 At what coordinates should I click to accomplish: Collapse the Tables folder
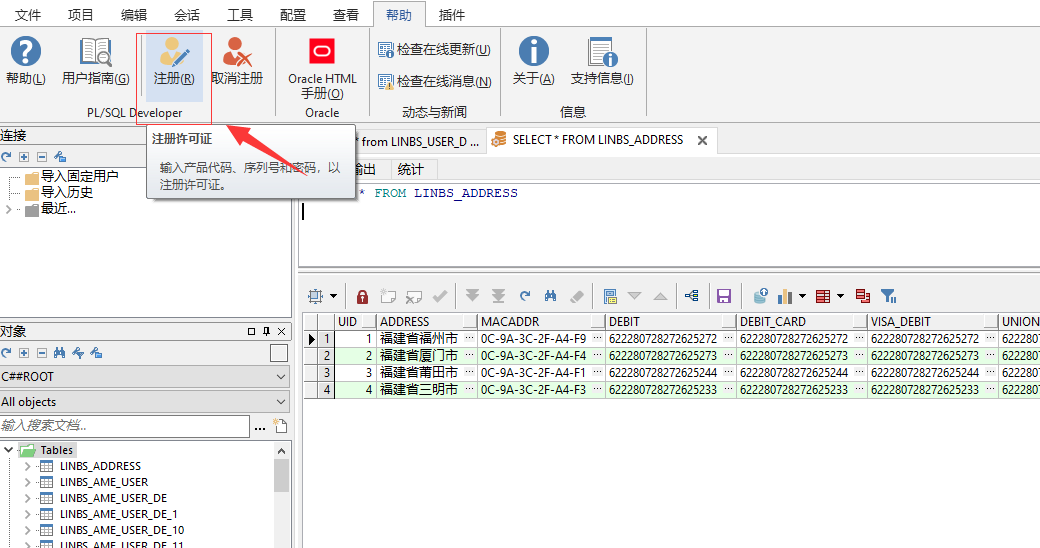(x=9, y=450)
